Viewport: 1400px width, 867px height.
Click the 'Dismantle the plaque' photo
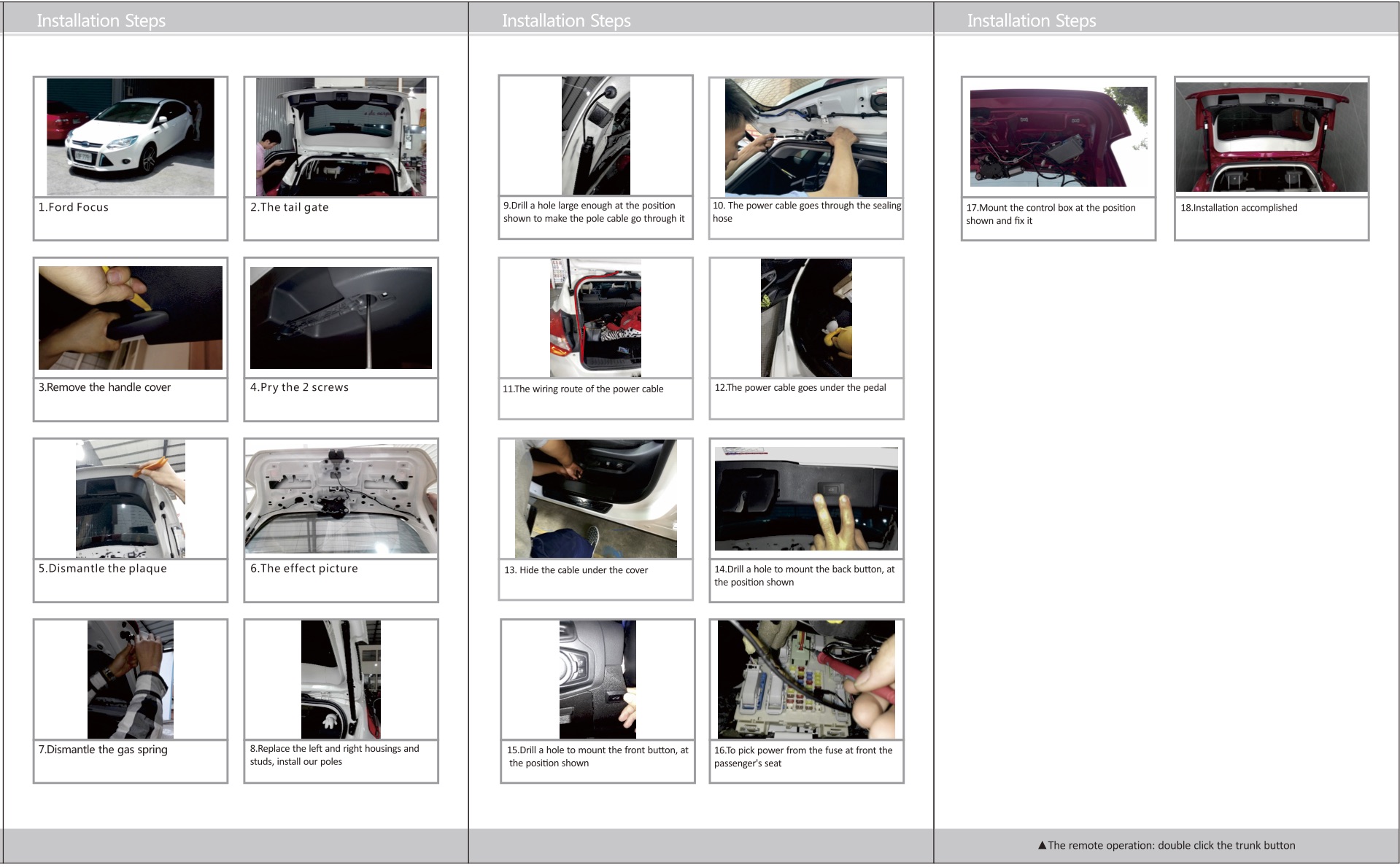click(131, 499)
